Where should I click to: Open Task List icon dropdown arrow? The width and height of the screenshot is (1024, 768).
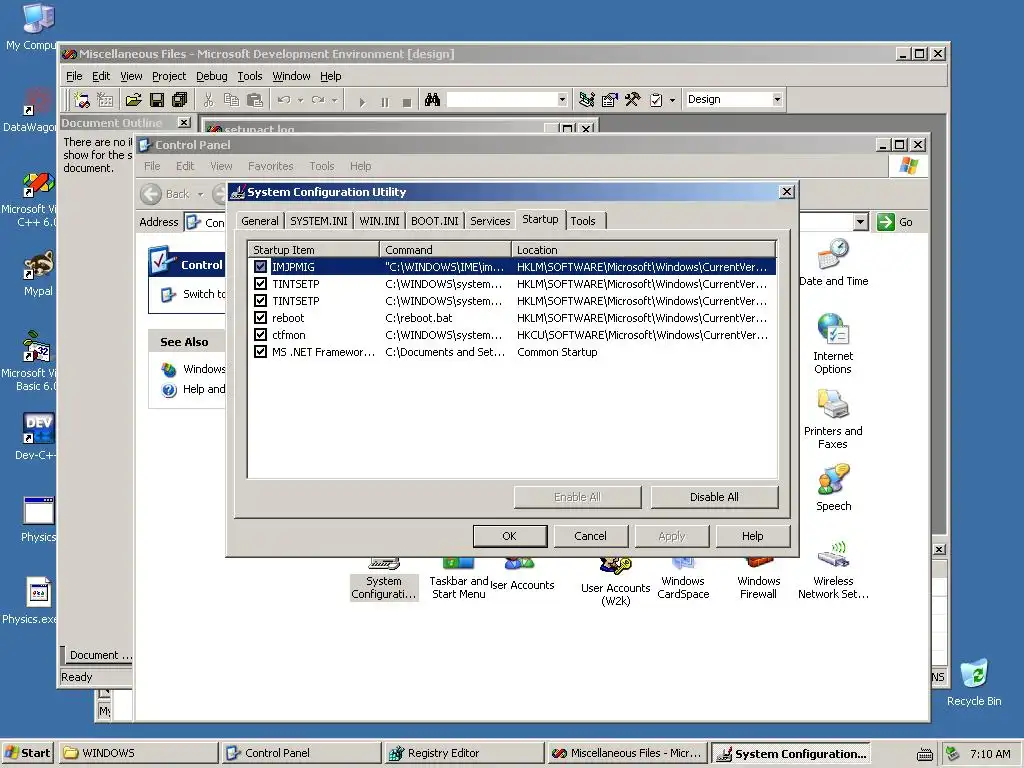(x=673, y=101)
